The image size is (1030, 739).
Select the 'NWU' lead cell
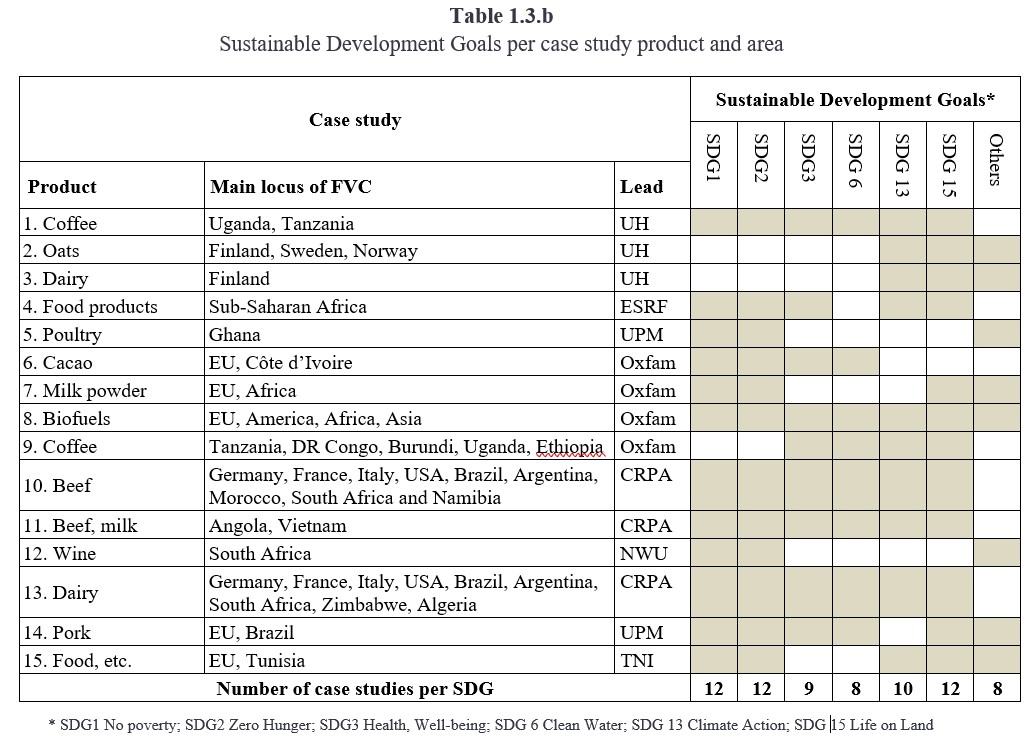(x=643, y=554)
